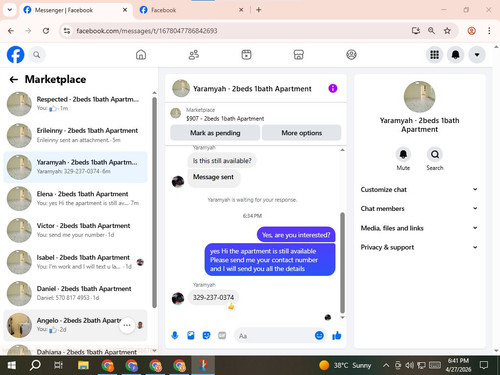Search in conversation magnifier icon
This screenshot has height=375, width=500.
pos(435,154)
